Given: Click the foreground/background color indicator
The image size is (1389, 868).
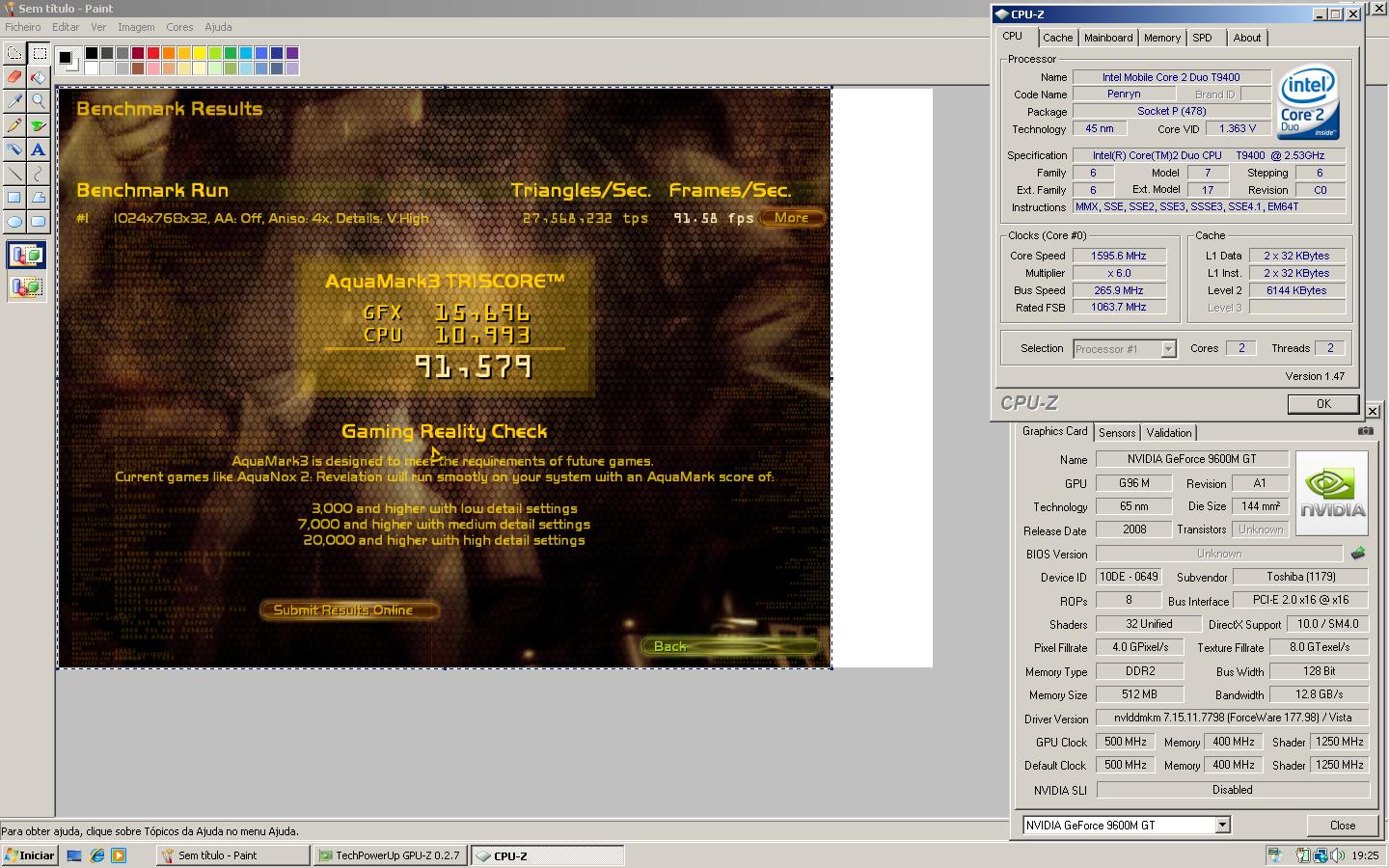Looking at the screenshot, I should pos(68,60).
